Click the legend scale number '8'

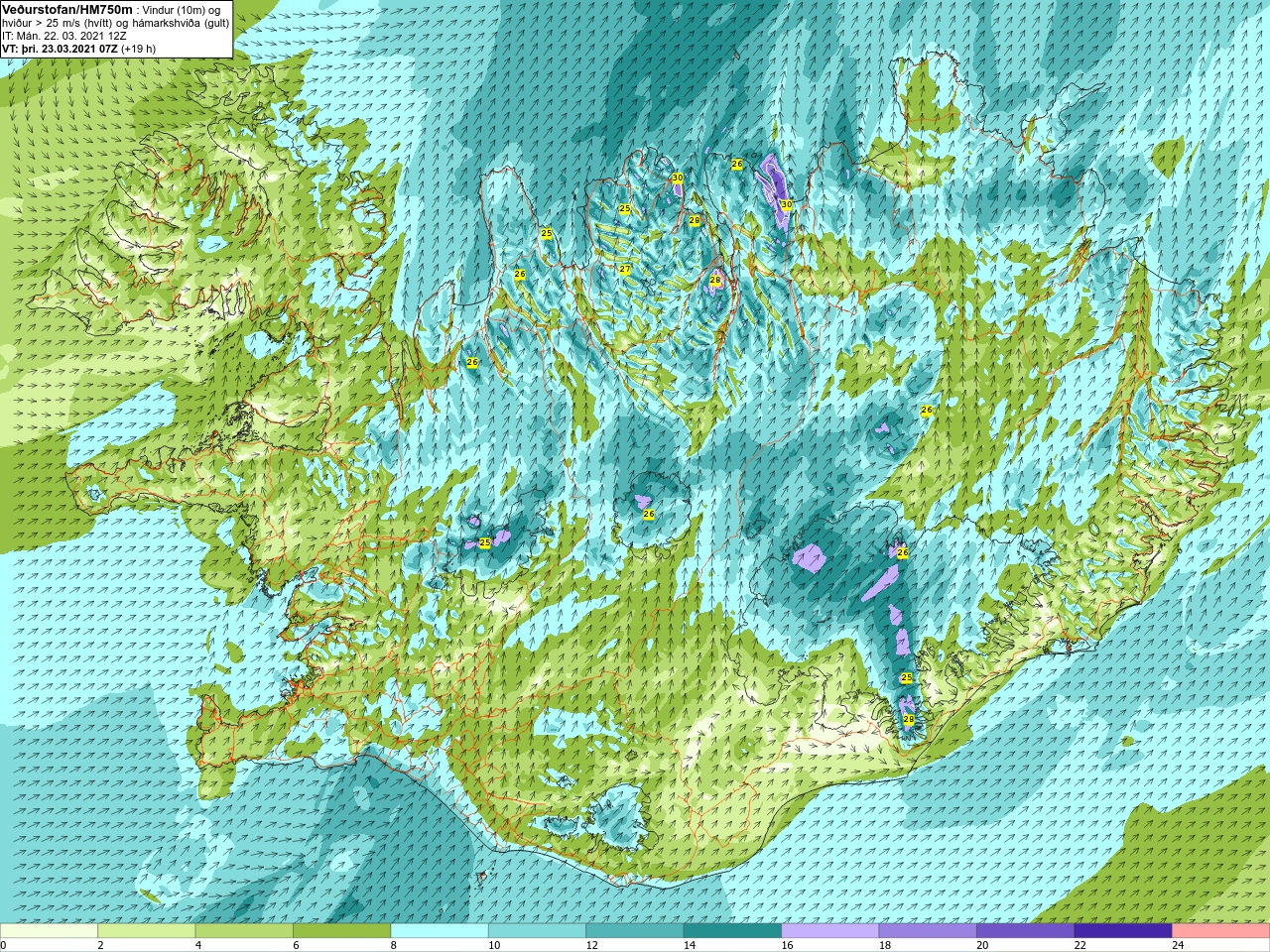394,945
